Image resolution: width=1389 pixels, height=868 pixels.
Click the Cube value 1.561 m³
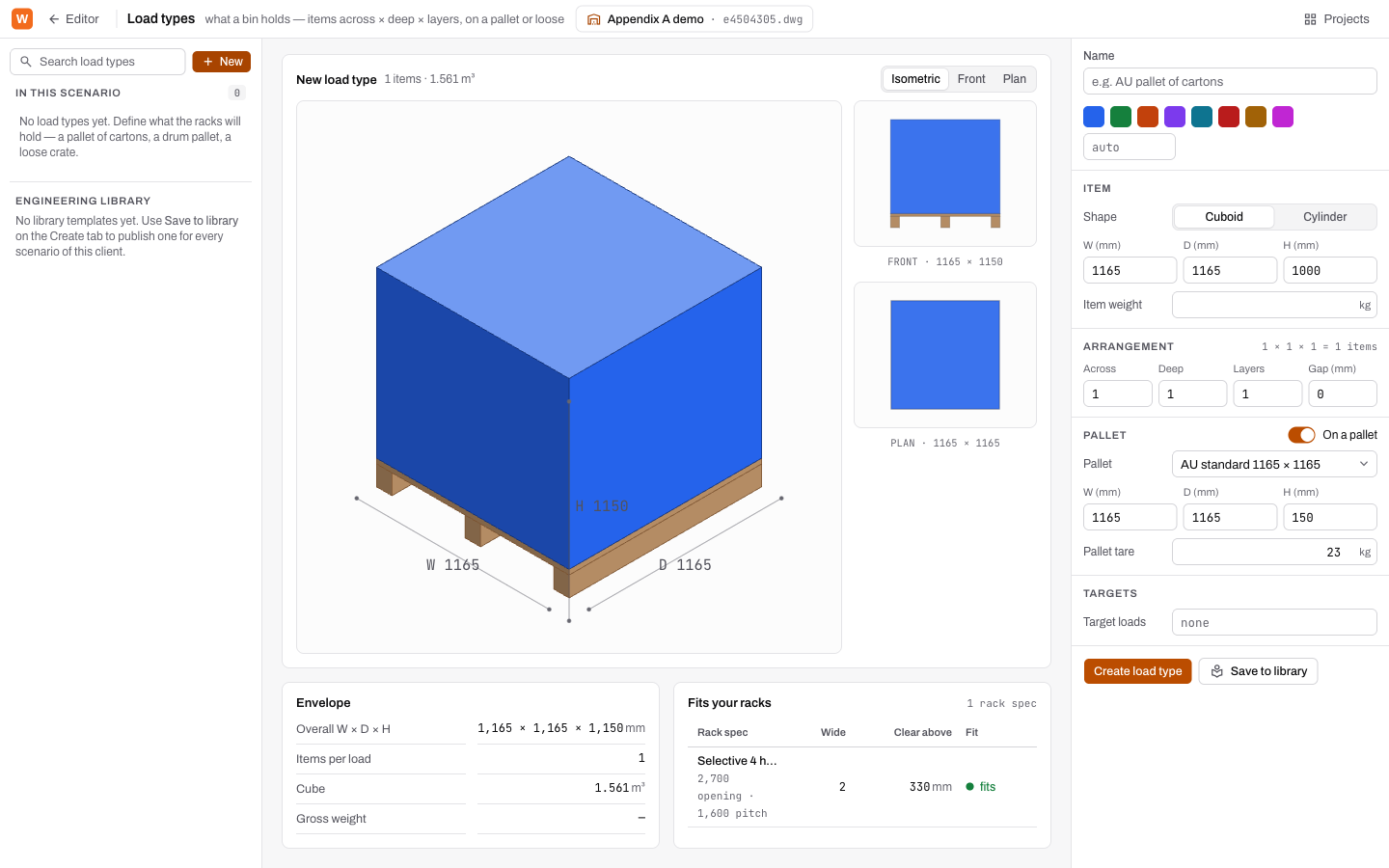[619, 788]
